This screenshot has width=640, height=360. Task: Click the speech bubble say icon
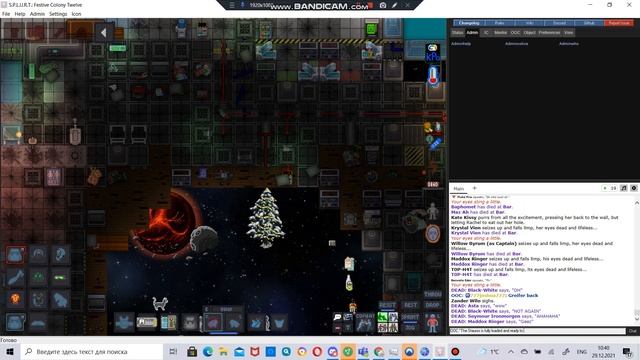pos(338,317)
